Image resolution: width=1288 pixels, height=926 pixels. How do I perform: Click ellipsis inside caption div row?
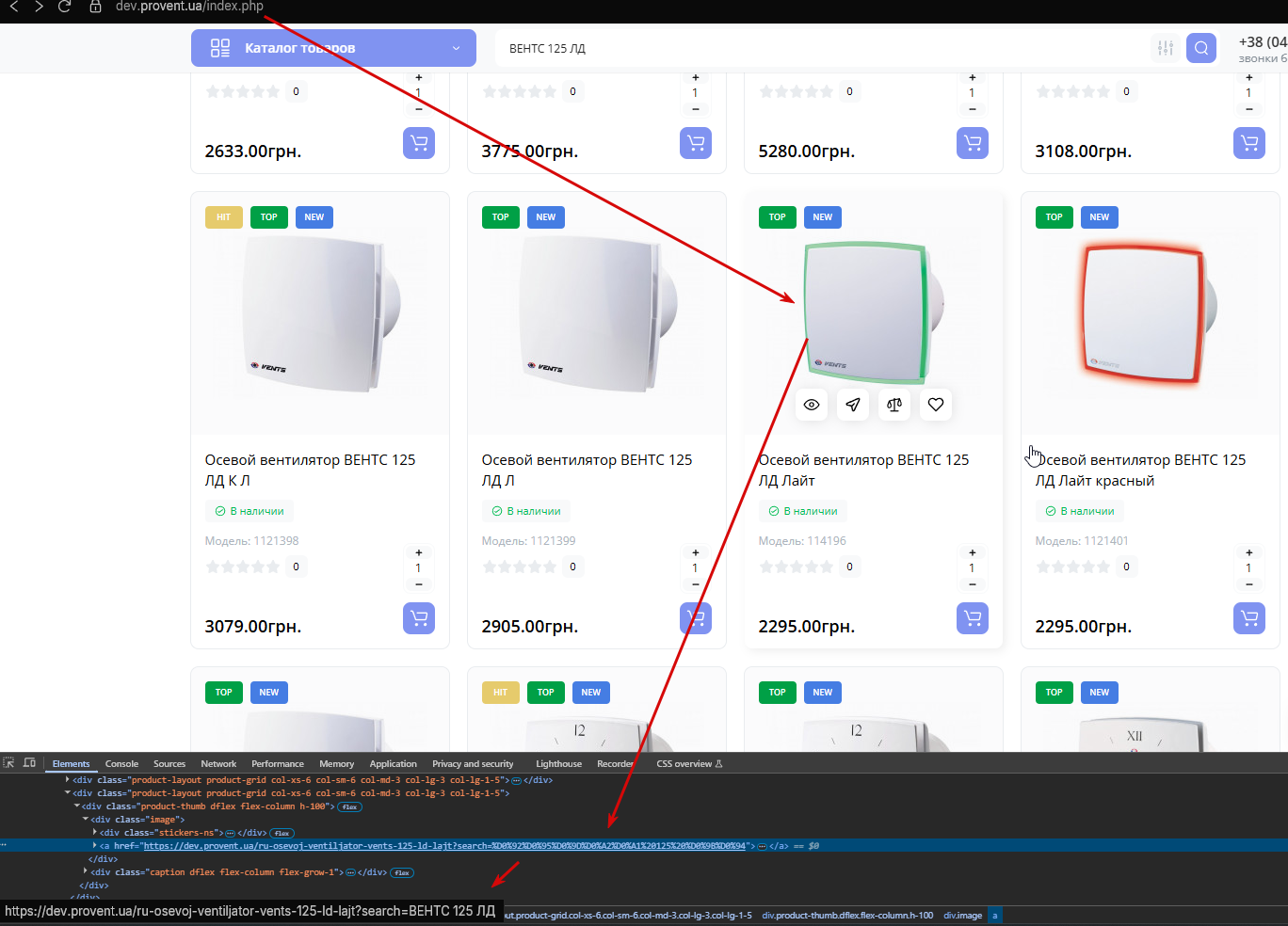click(x=350, y=872)
